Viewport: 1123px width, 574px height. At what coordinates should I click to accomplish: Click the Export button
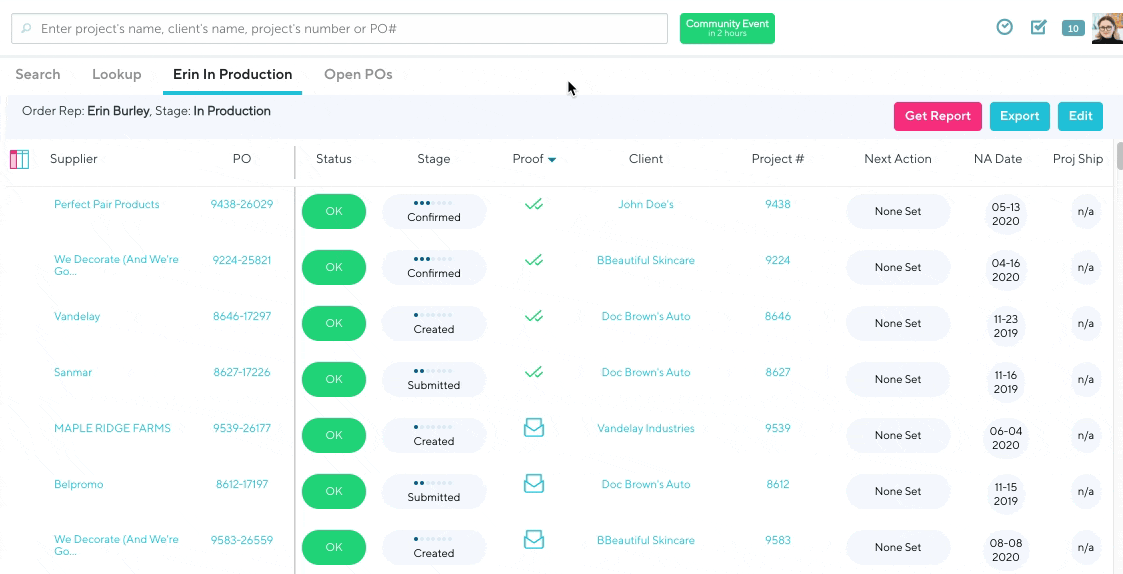point(1019,116)
